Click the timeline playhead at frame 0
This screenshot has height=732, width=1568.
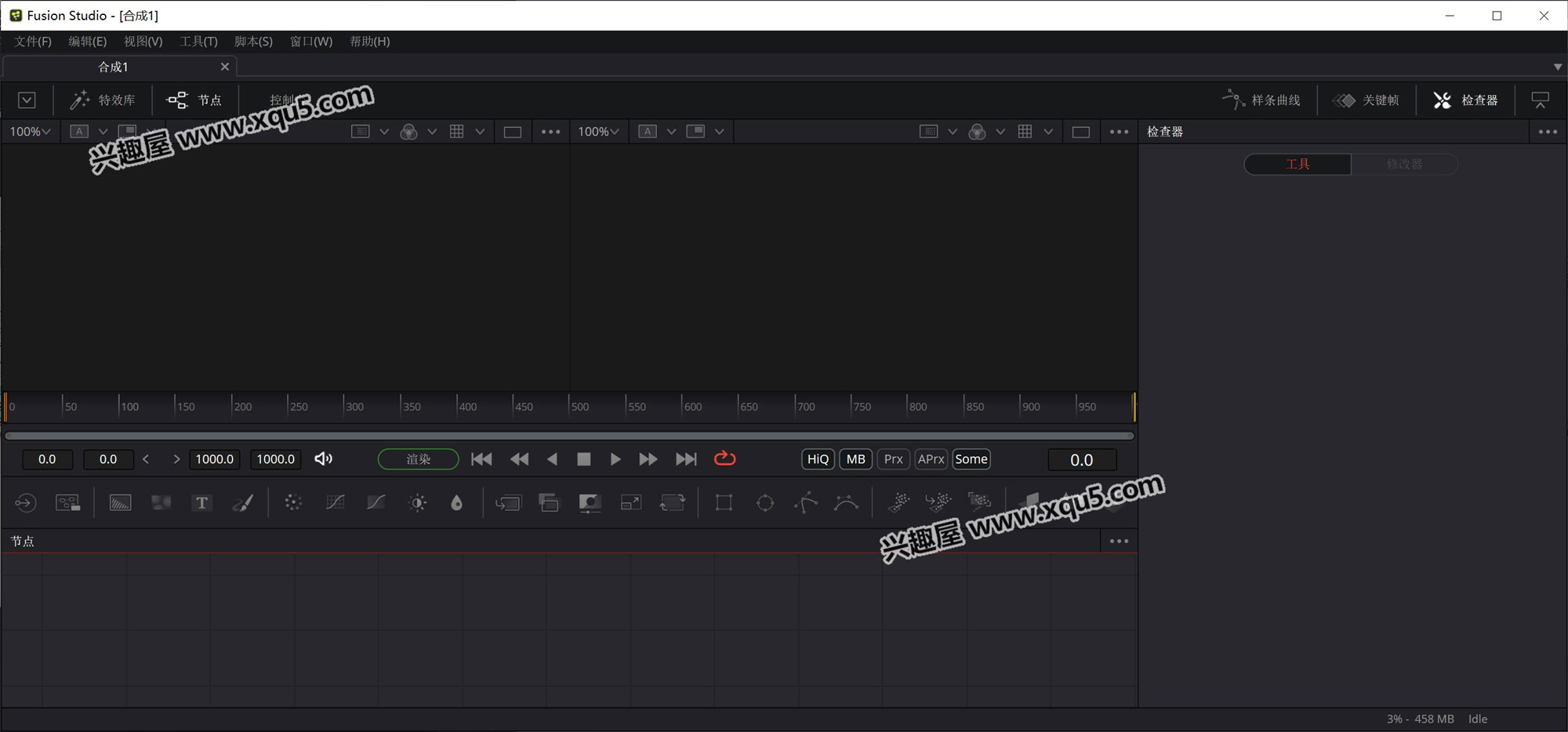[x=5, y=407]
